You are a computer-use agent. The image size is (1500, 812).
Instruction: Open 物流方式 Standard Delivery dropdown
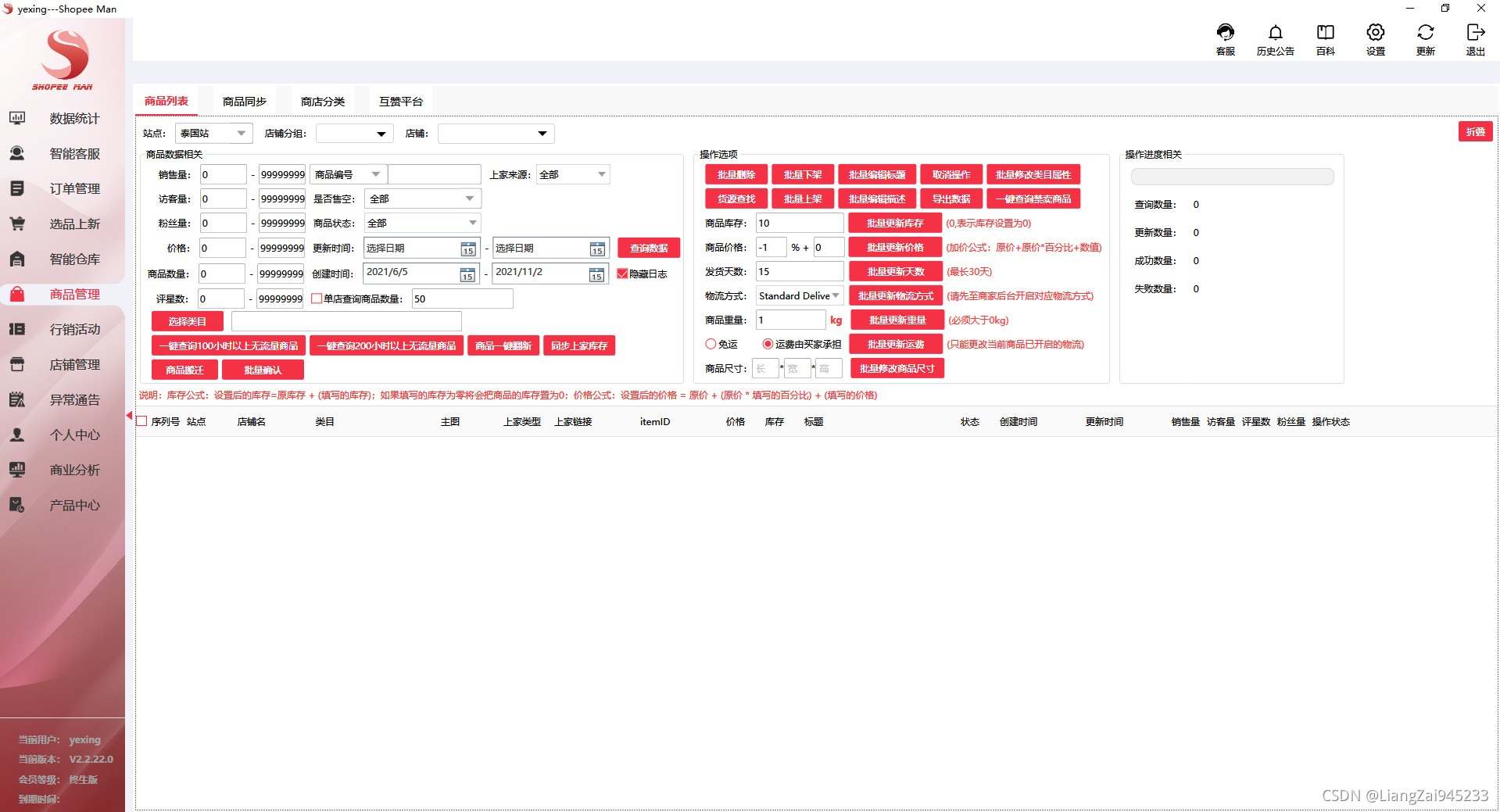click(x=799, y=296)
